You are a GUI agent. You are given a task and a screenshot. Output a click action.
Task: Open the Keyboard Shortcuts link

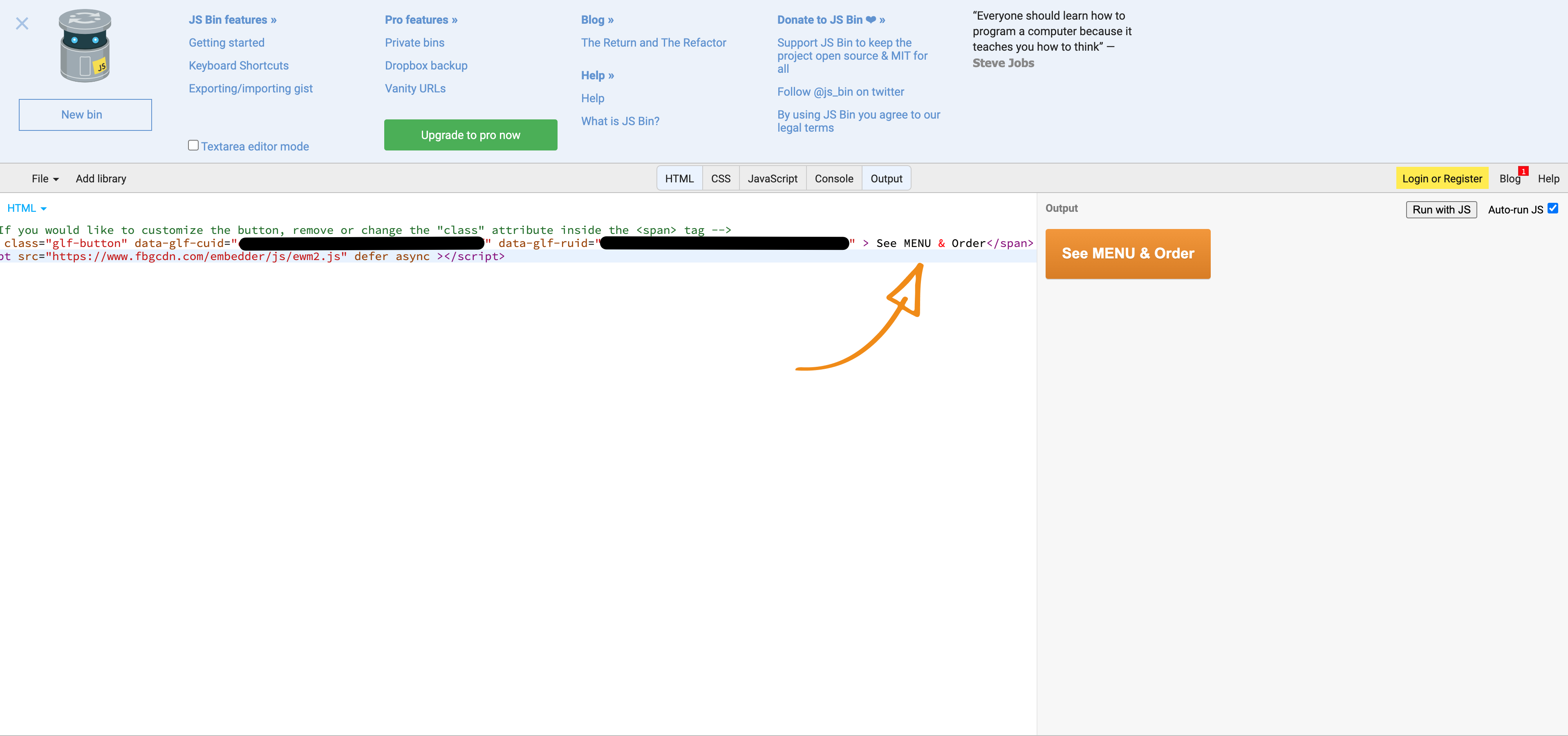[x=238, y=65]
